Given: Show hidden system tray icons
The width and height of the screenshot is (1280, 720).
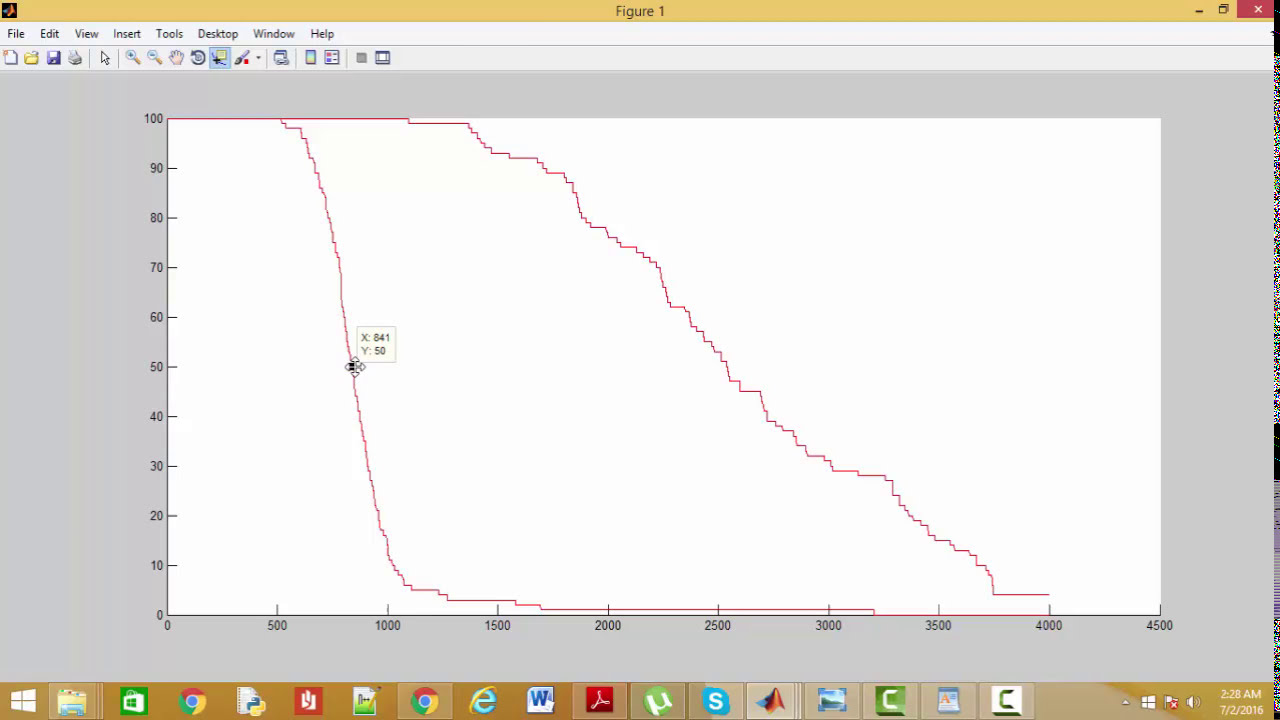Looking at the screenshot, I should pyautogui.click(x=1126, y=702).
